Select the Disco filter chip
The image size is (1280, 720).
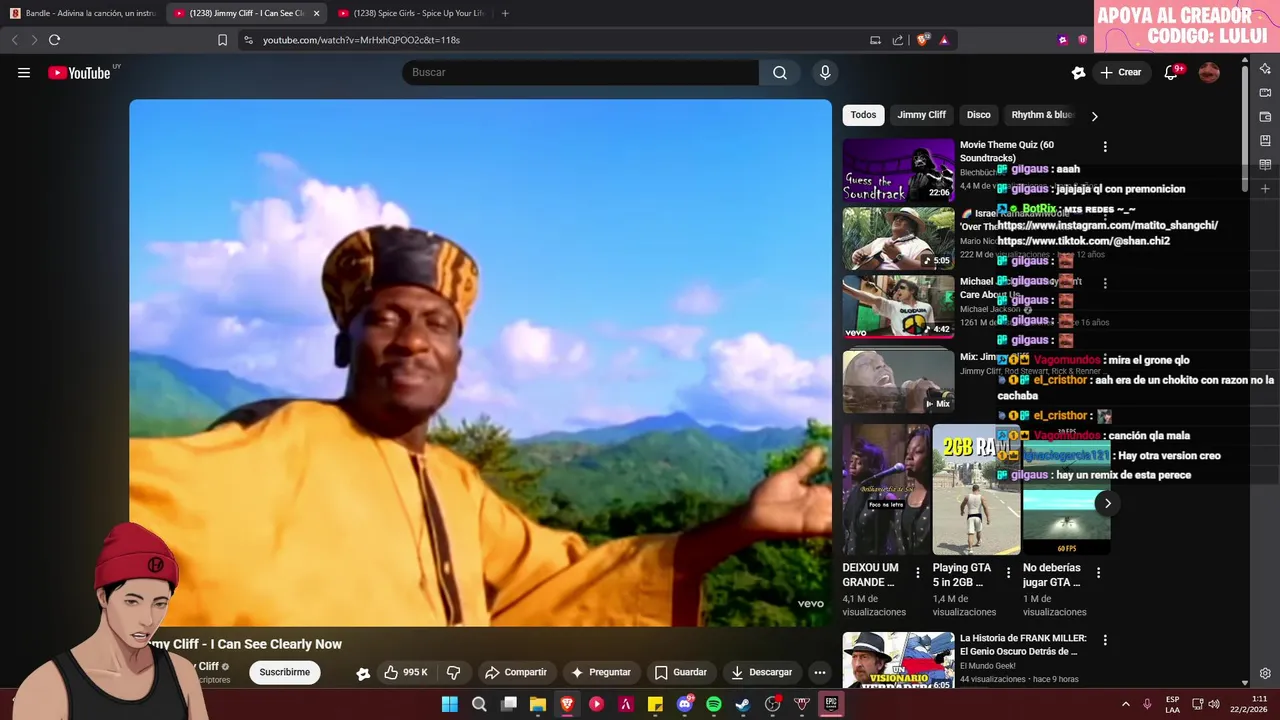pyautogui.click(x=978, y=115)
